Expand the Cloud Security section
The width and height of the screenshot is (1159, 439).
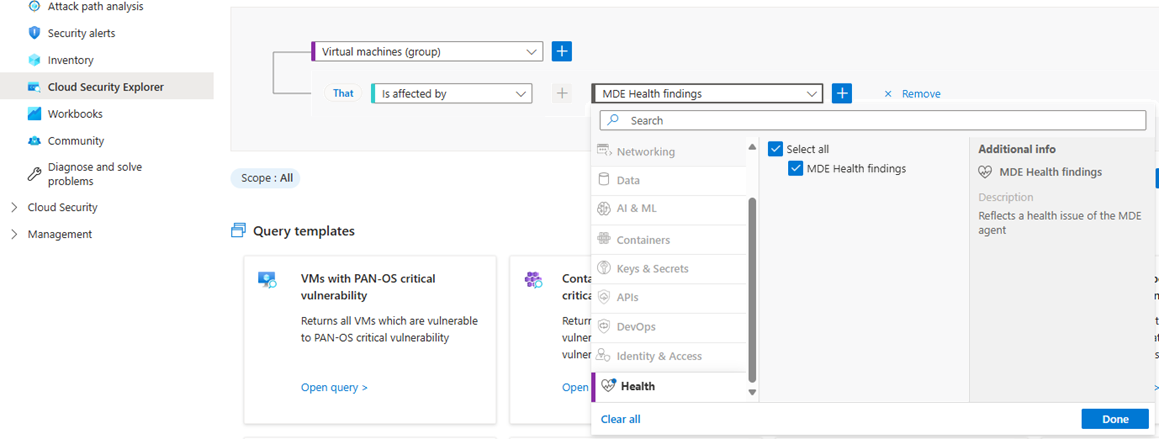[14, 208]
